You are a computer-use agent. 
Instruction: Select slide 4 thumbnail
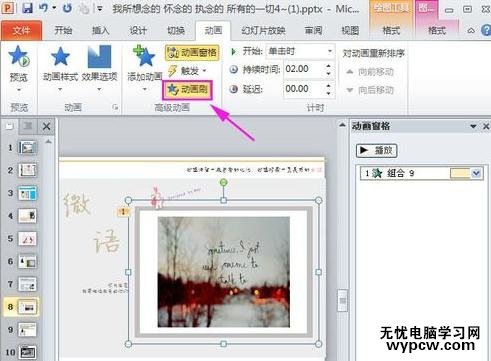coord(28,216)
